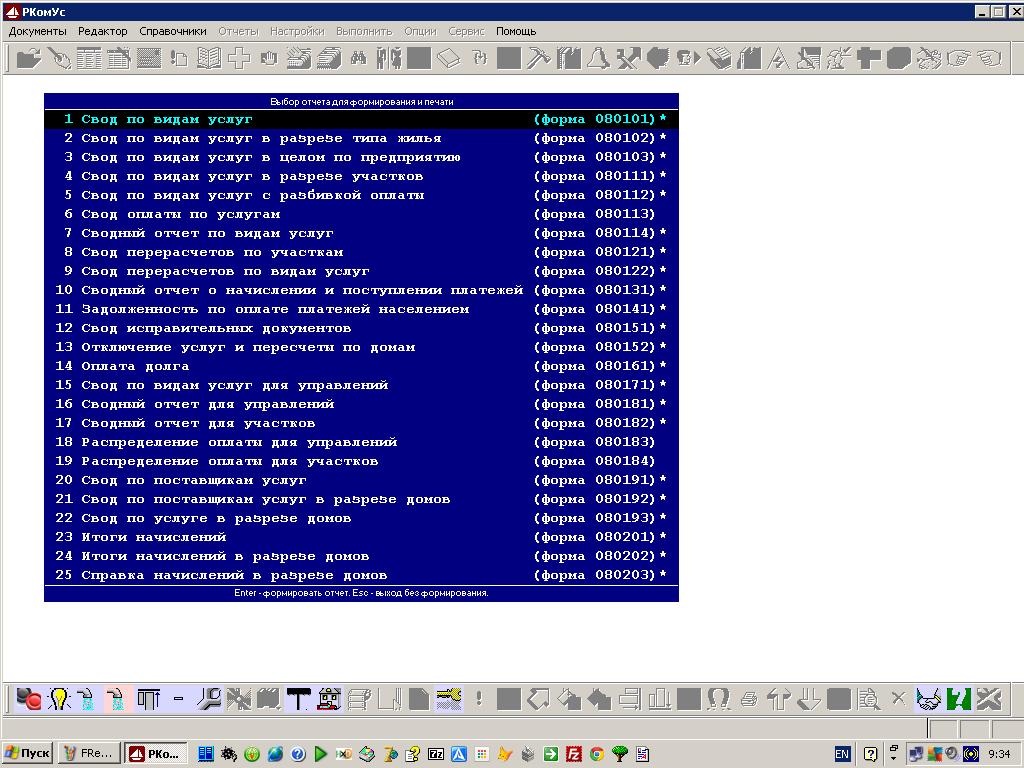Click the green question mark help icon
1024x768 pixels.
coord(959,698)
